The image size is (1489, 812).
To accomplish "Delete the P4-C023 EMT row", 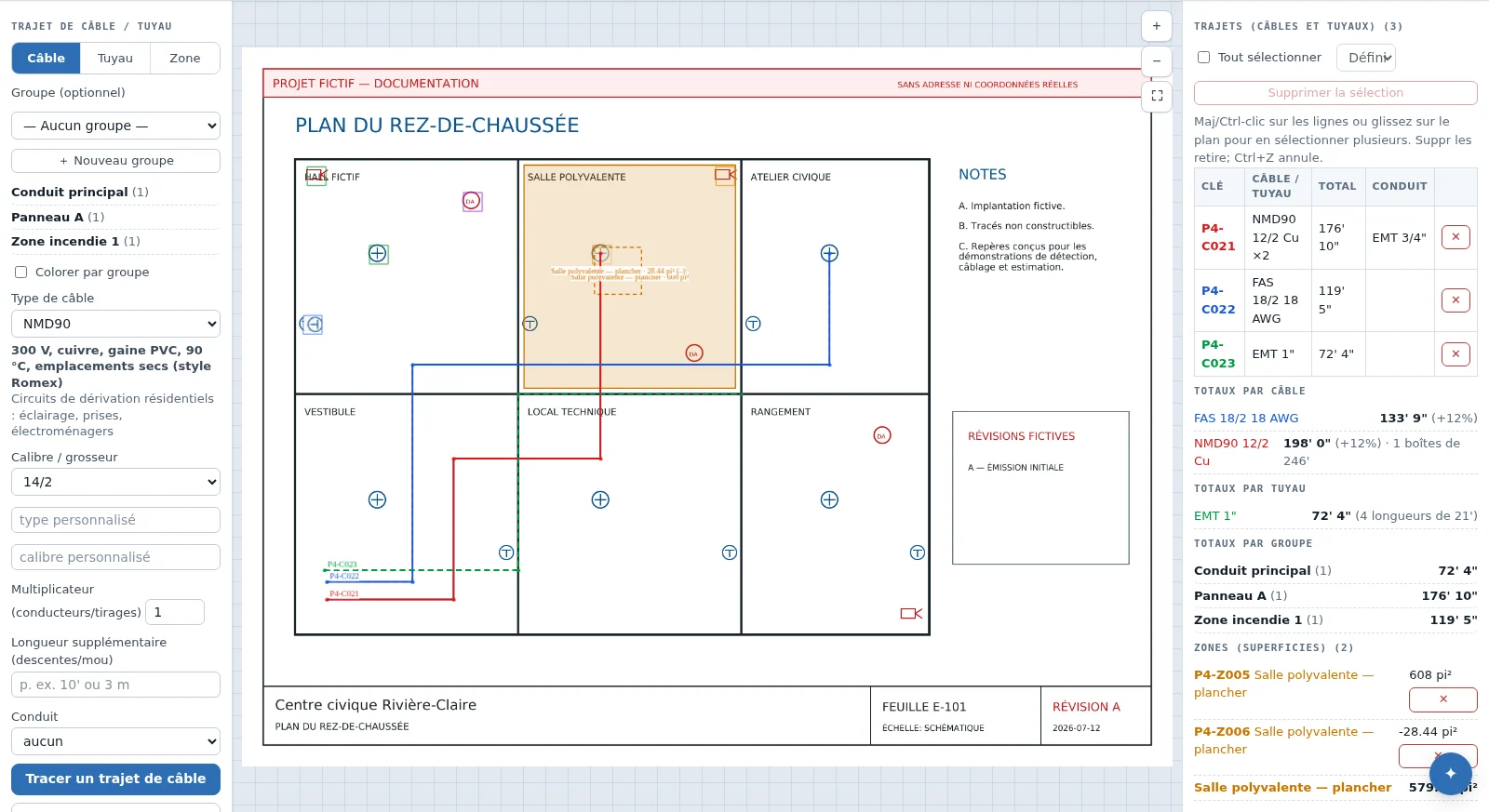I will coord(1455,354).
